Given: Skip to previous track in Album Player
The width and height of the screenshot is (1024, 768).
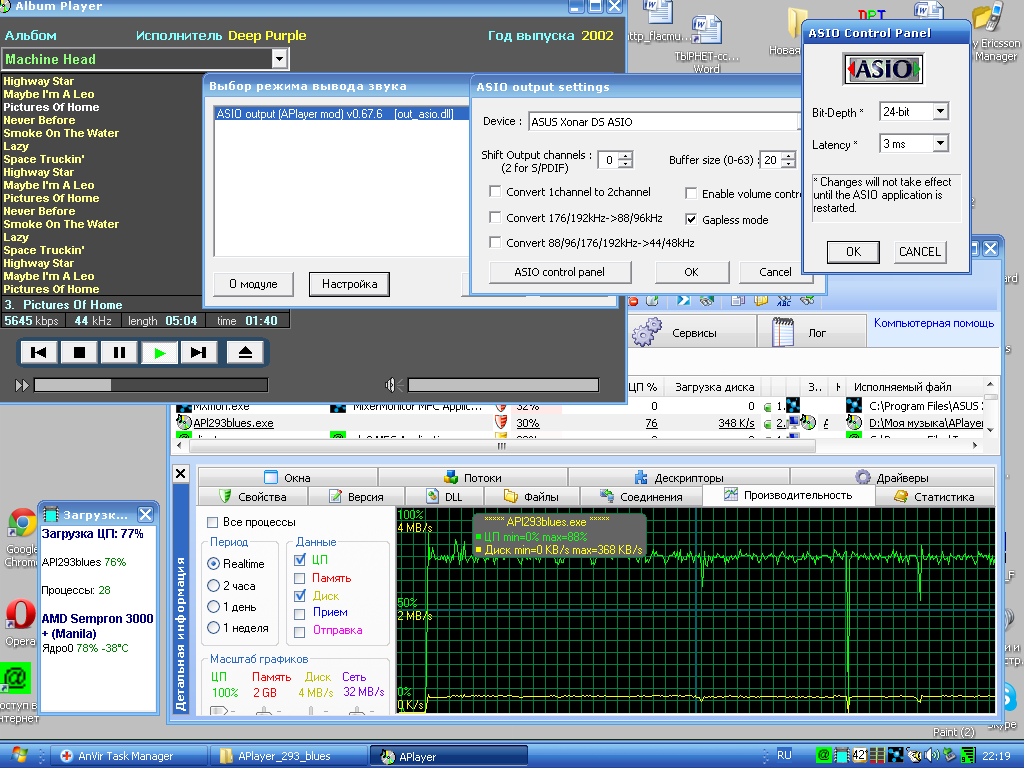Looking at the screenshot, I should click(39, 353).
